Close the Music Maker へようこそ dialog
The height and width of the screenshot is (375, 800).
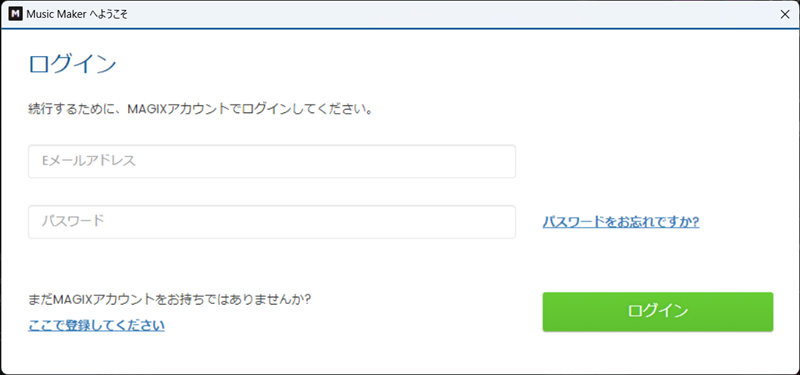tap(785, 14)
